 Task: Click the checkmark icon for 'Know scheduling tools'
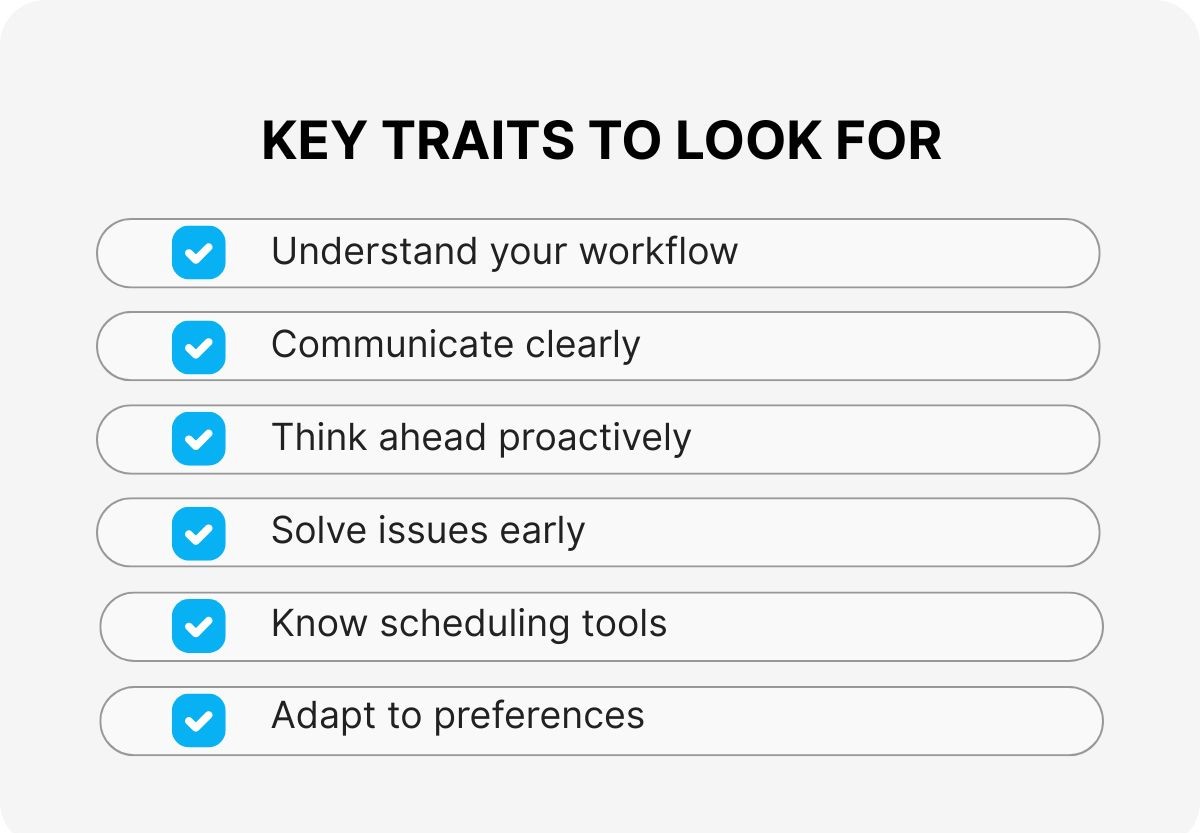(x=198, y=626)
